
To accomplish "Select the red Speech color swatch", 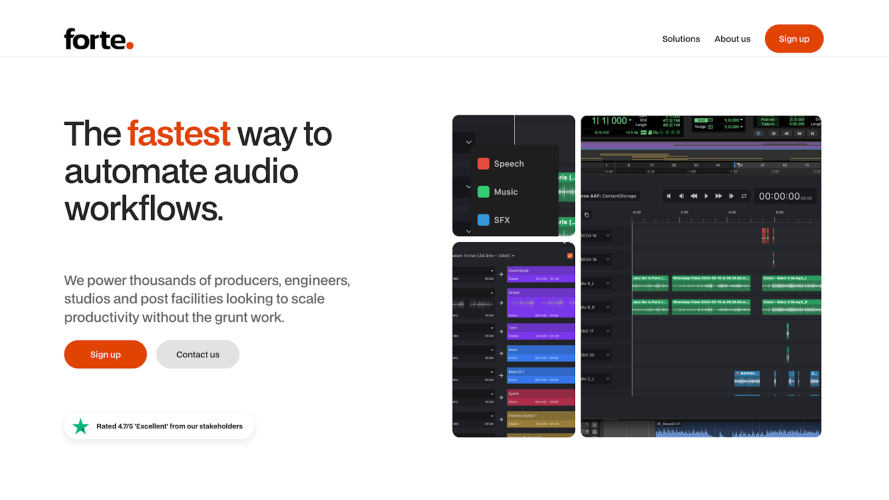I will [483, 164].
